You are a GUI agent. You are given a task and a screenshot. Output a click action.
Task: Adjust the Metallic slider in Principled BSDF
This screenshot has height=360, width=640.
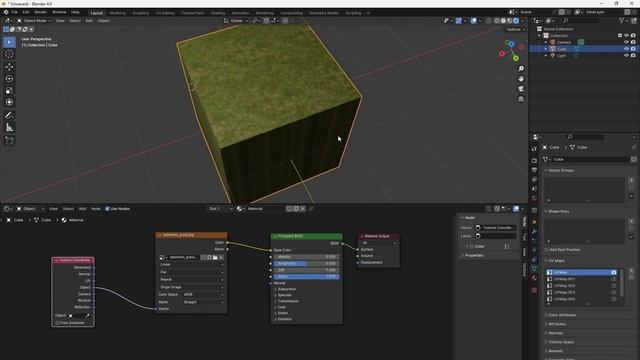(x=306, y=257)
